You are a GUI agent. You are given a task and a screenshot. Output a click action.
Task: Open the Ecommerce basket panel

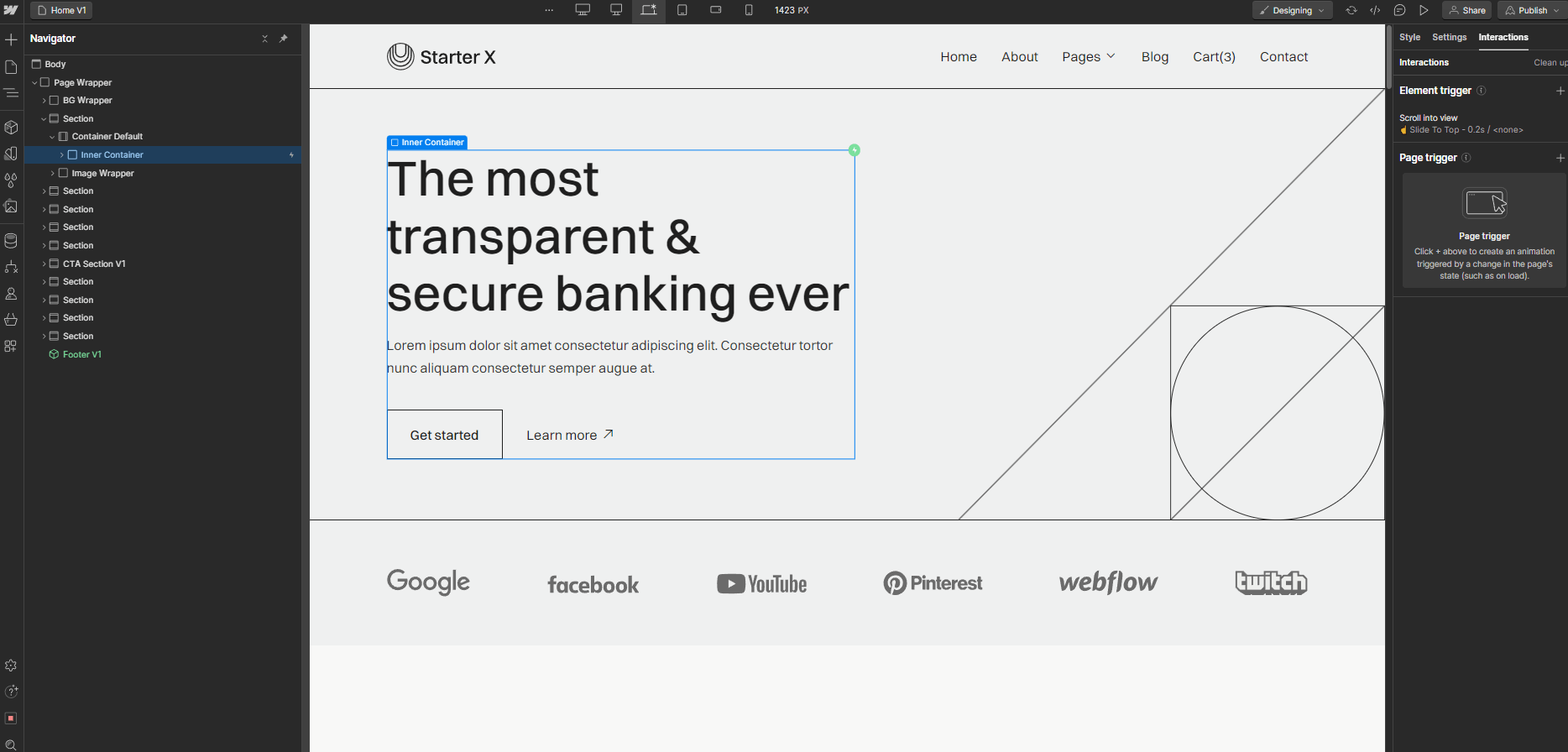click(x=11, y=320)
